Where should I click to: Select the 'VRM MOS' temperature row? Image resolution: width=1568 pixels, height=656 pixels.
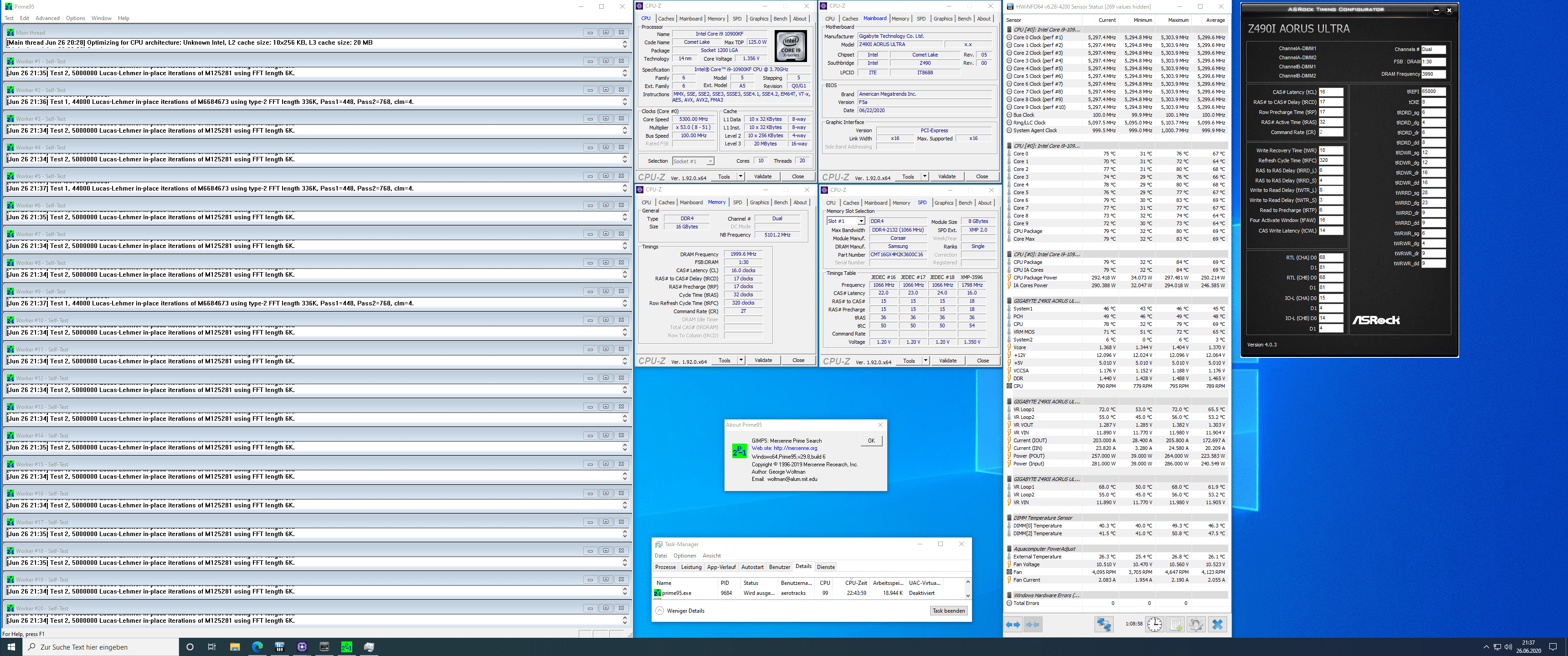[1116, 332]
